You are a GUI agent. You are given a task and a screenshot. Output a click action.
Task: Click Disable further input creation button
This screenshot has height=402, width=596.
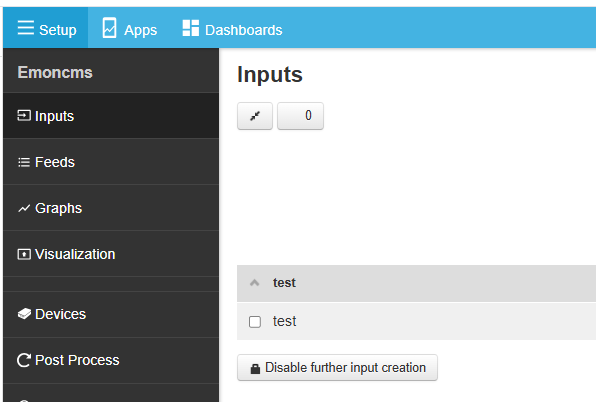pyautogui.click(x=337, y=368)
